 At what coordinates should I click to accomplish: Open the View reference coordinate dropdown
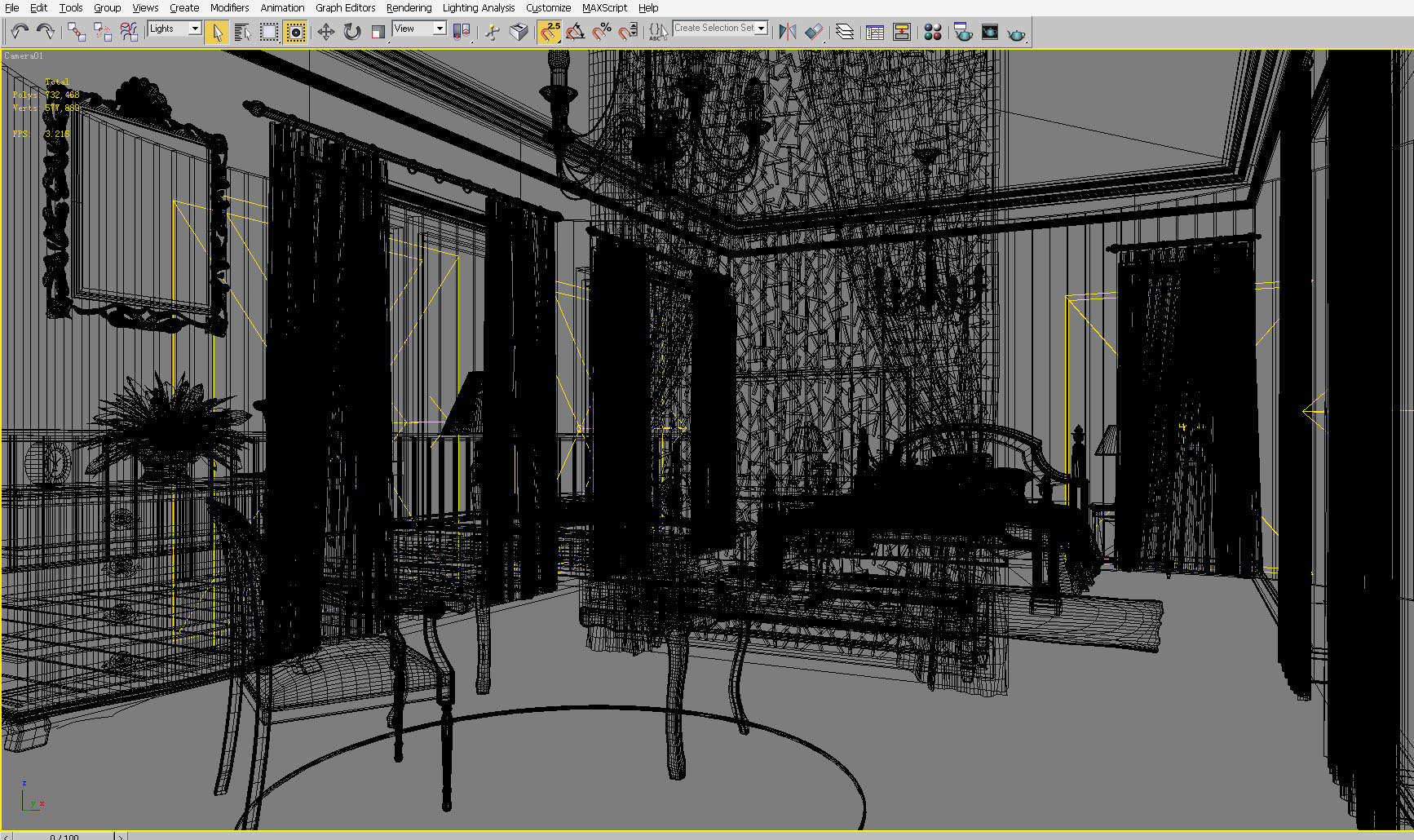pyautogui.click(x=419, y=29)
